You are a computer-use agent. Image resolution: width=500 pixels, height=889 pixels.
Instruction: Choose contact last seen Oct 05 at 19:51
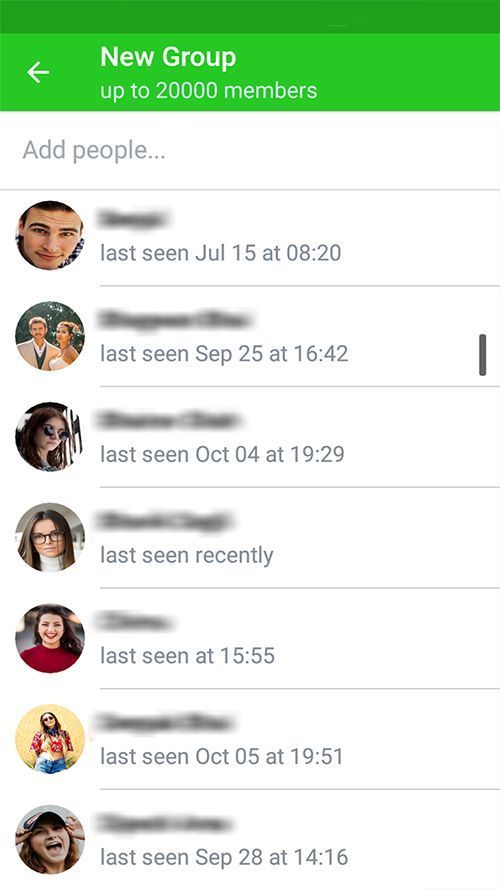pyautogui.click(x=250, y=739)
